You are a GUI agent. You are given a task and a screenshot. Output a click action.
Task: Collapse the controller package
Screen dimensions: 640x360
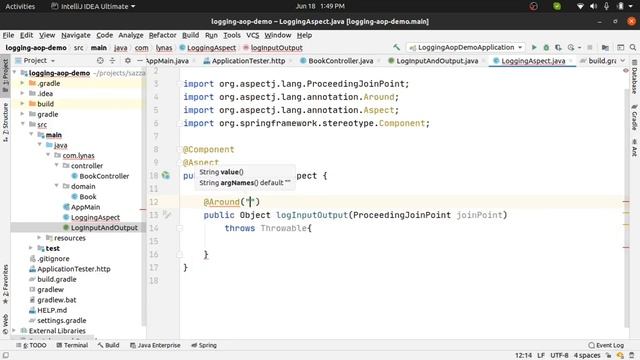(56, 165)
